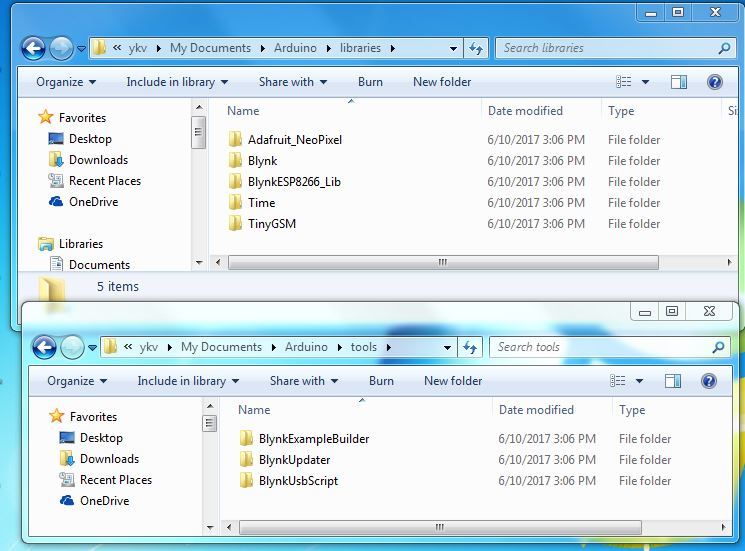Open view options arrow in tools window

click(x=640, y=381)
